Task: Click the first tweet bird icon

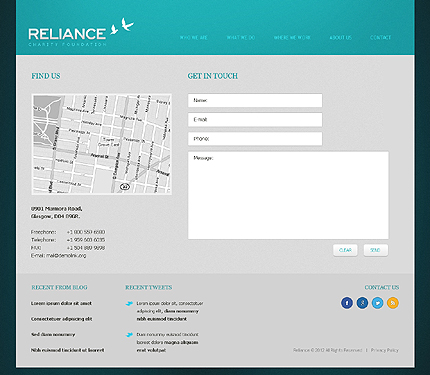Action: (129, 304)
